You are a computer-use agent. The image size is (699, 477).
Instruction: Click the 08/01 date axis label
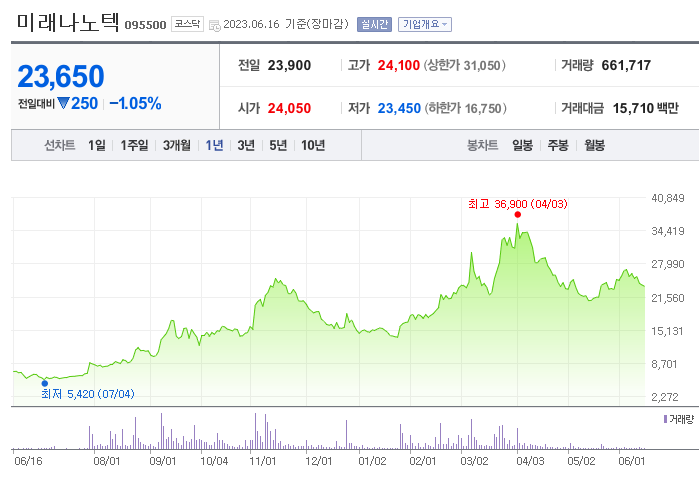(107, 461)
